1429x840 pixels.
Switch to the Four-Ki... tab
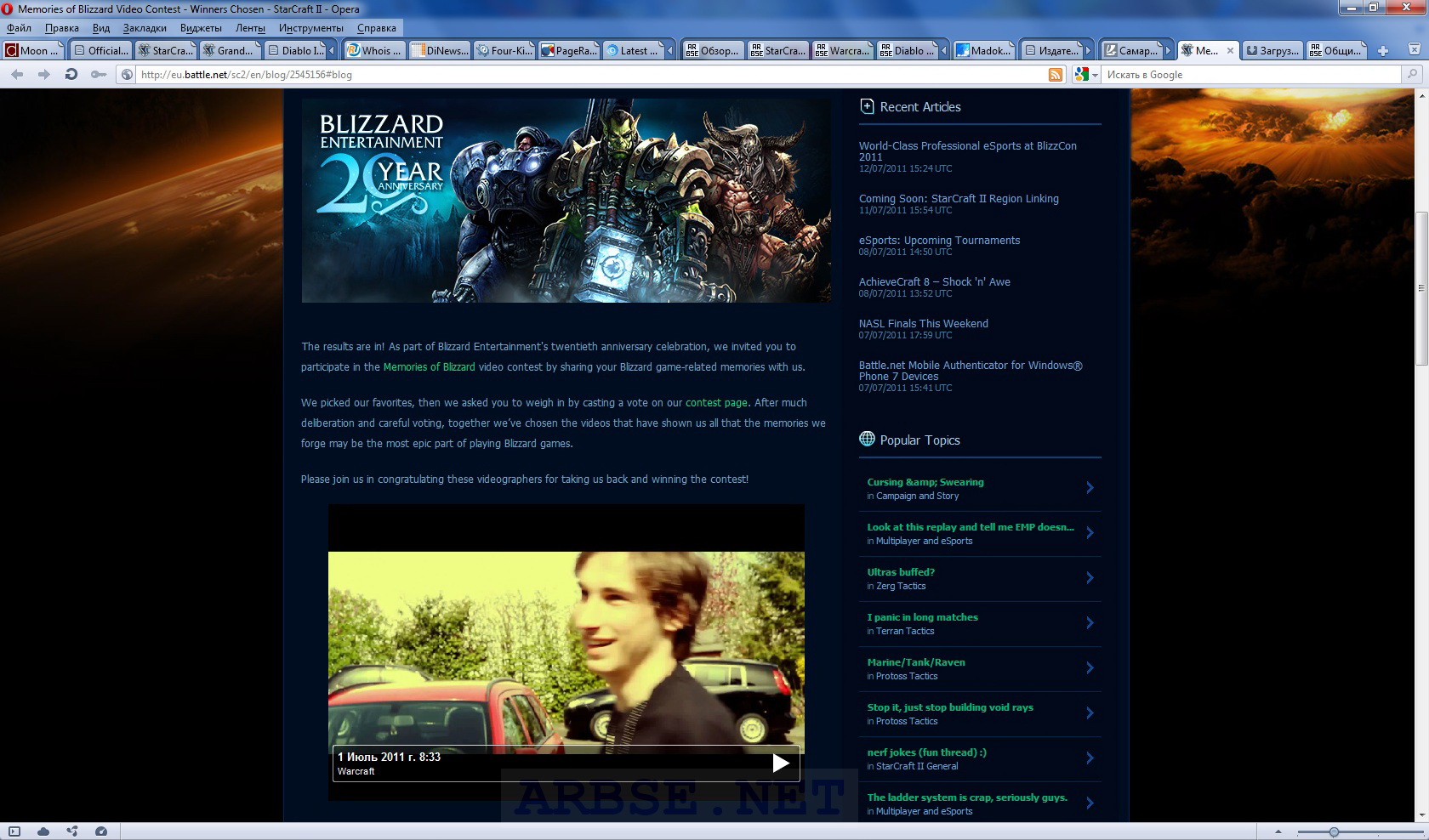(x=505, y=51)
